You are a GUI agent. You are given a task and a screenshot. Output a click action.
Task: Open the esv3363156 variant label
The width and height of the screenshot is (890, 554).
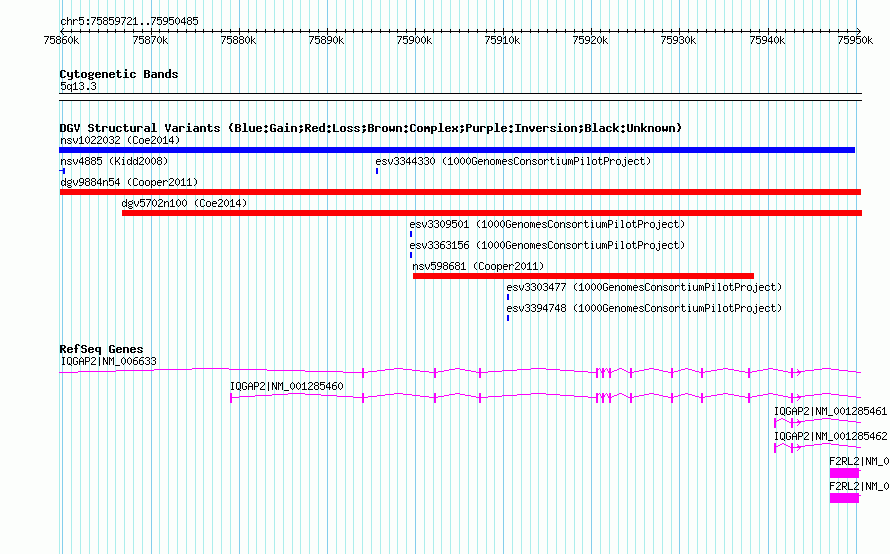547,245
